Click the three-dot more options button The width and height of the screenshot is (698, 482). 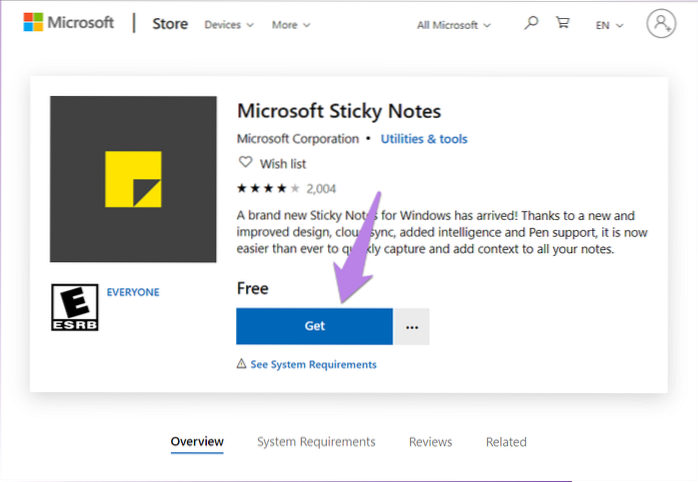(x=412, y=327)
